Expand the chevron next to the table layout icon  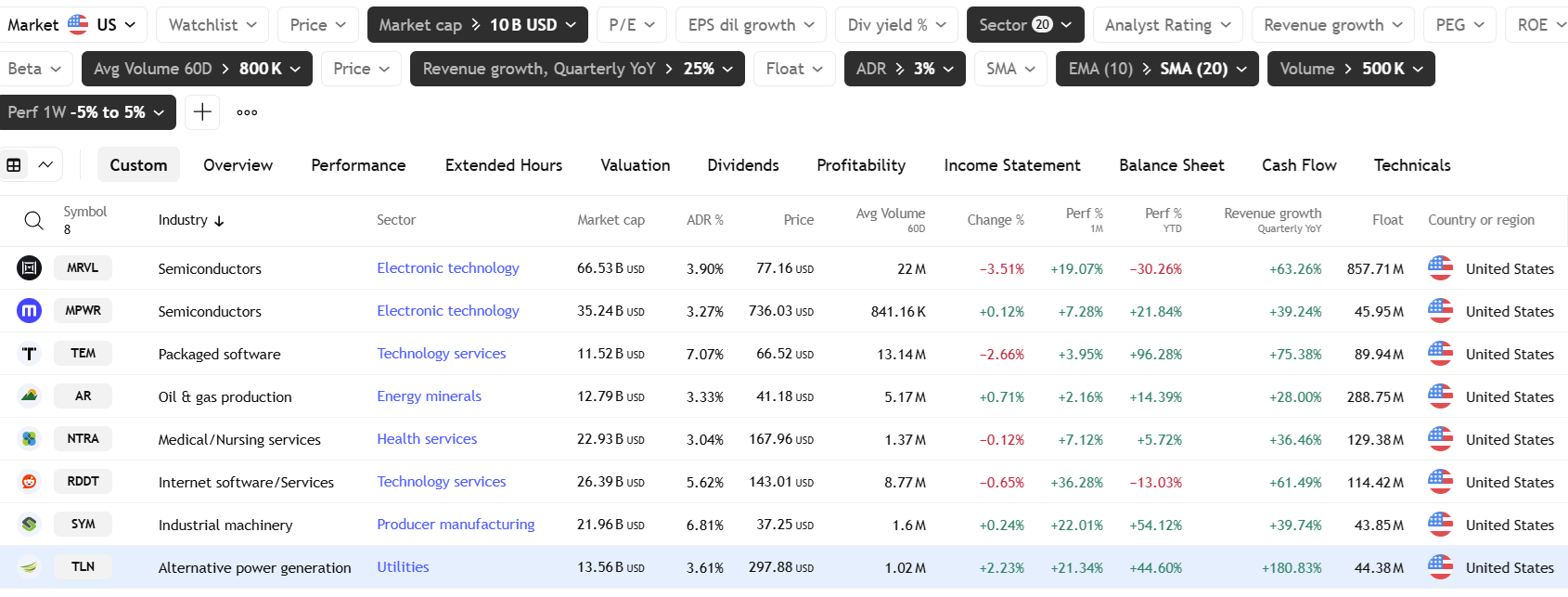(45, 165)
